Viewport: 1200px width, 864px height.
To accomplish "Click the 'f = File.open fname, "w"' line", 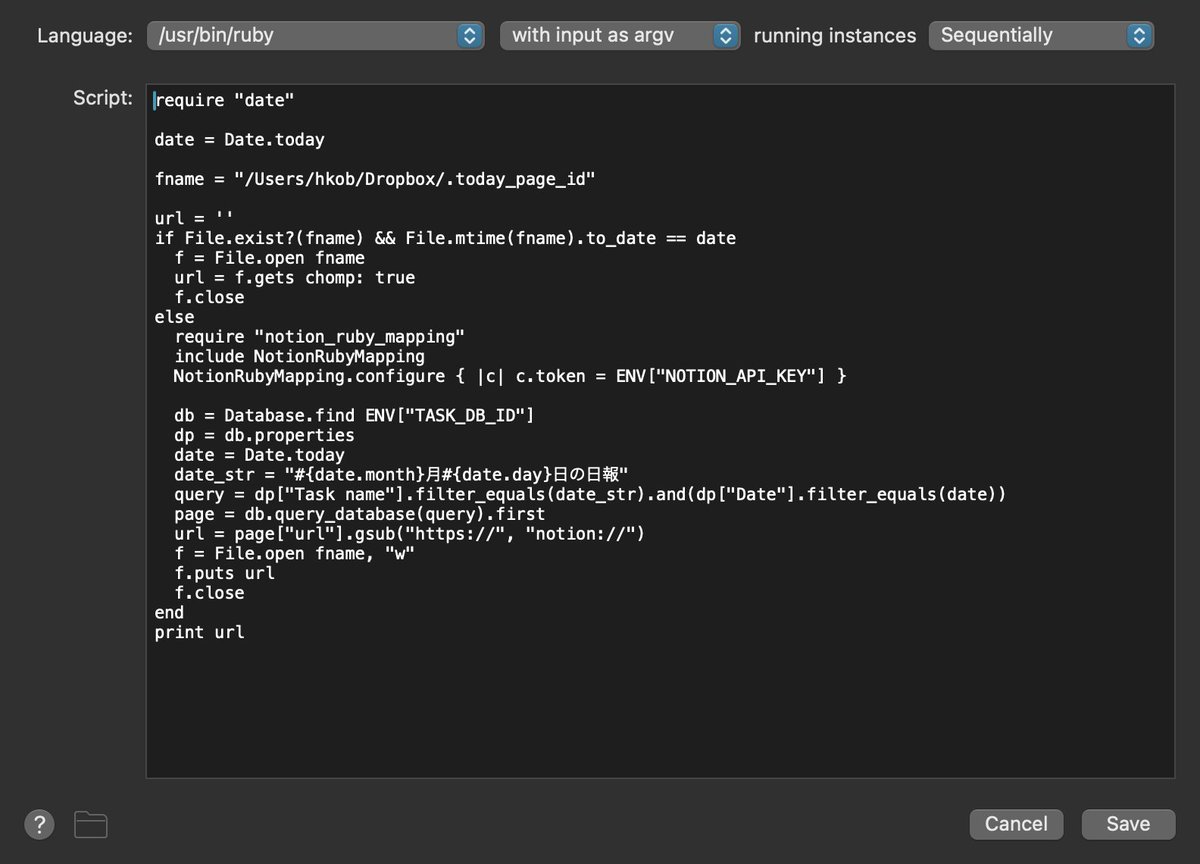I will coord(294,553).
